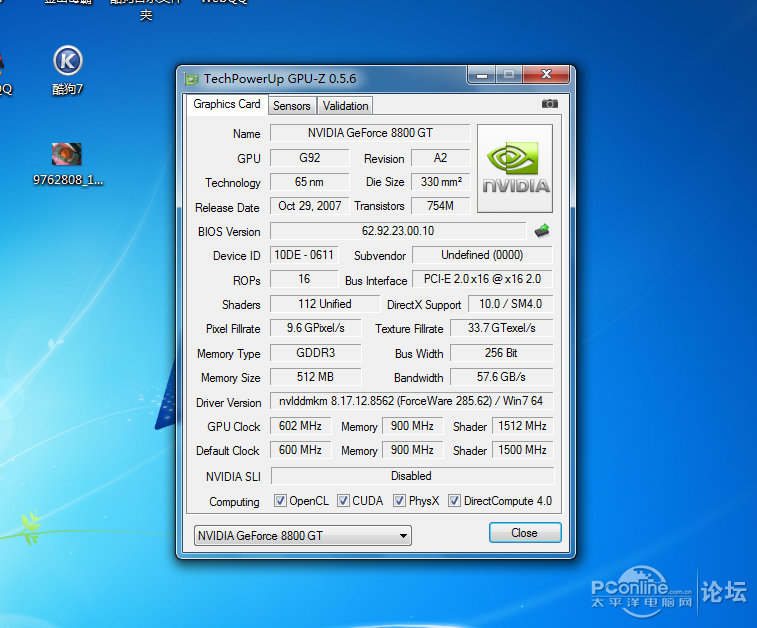Click the GPU Clock Shader value 1512 MHz
This screenshot has height=628, width=757.
(x=522, y=426)
